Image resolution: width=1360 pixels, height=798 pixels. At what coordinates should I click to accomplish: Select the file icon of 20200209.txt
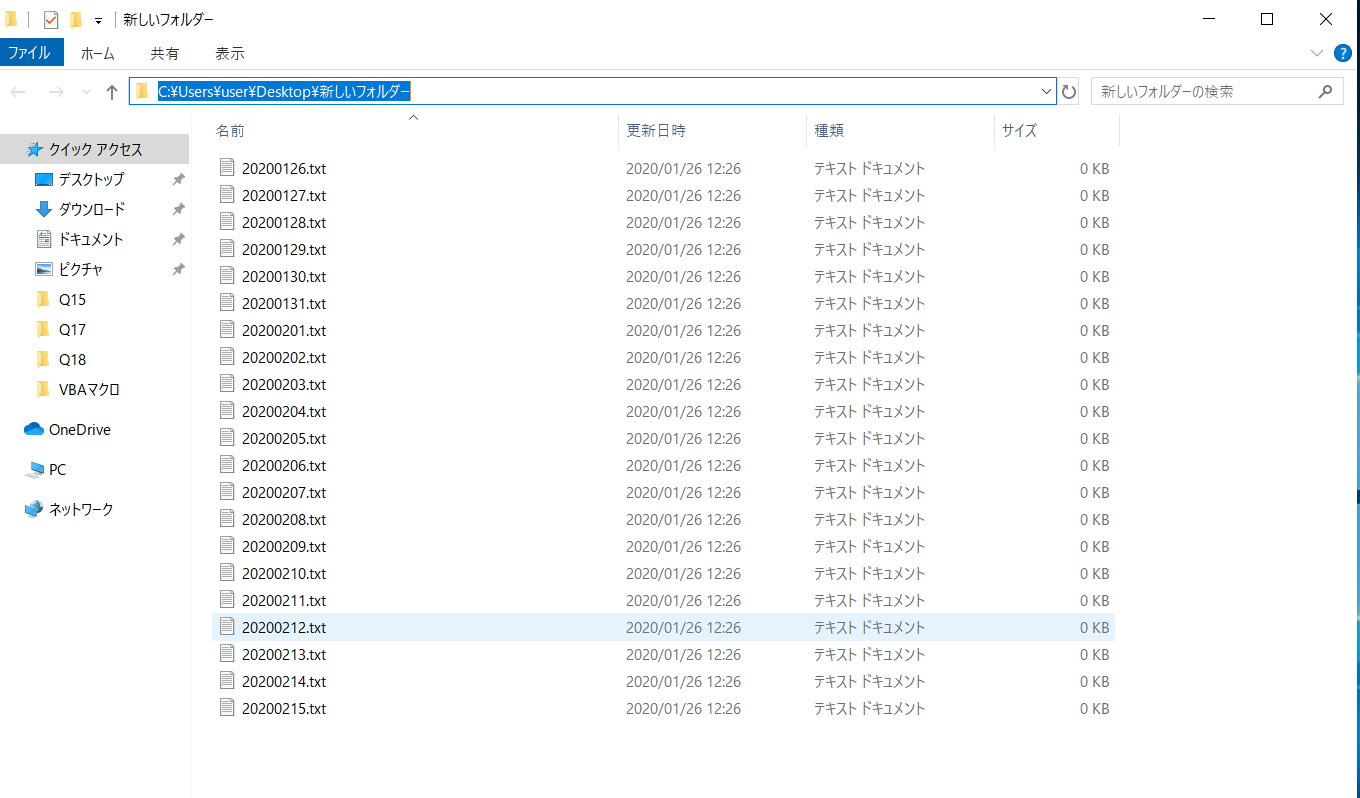227,546
